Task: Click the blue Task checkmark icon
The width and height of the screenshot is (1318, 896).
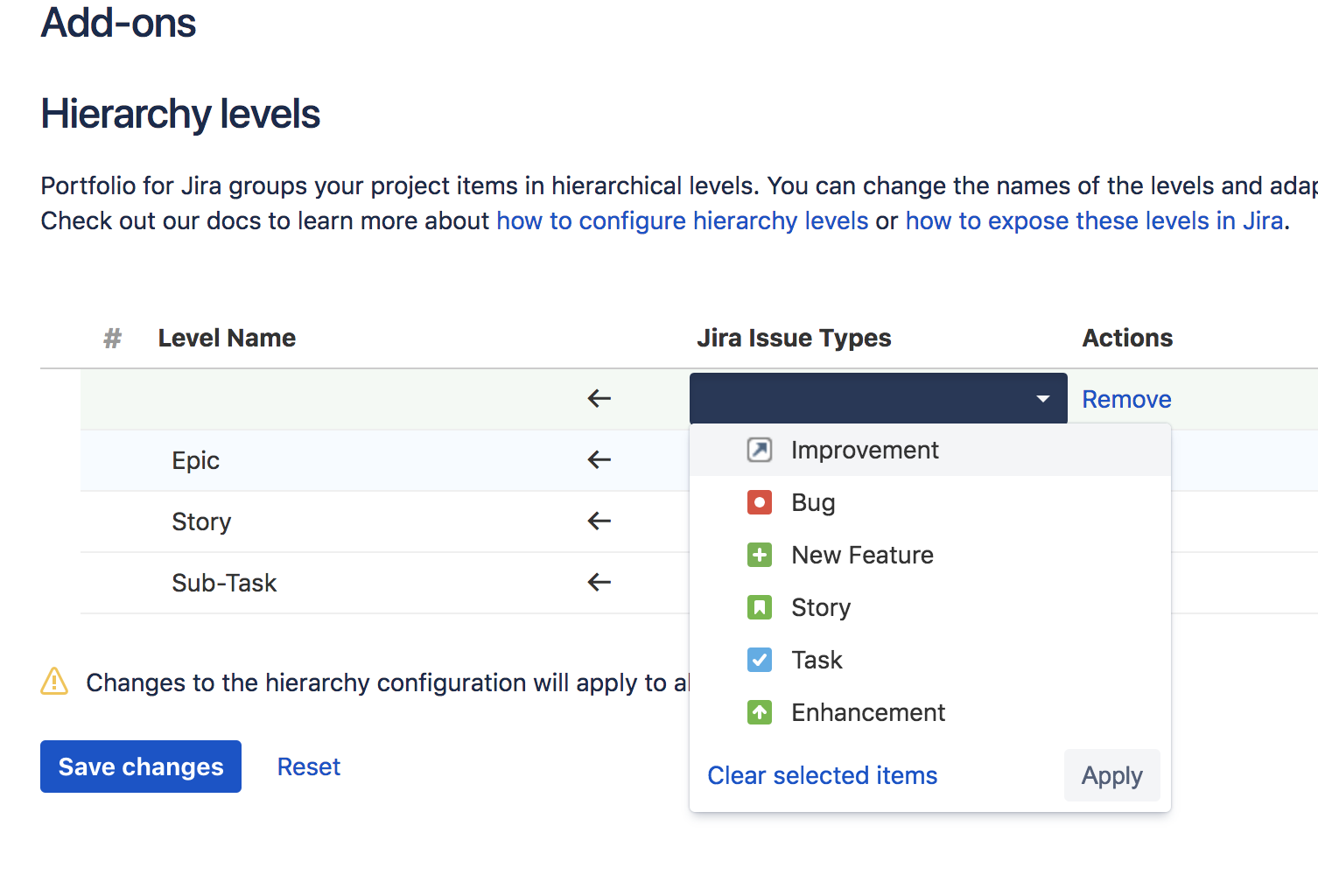Action: pyautogui.click(x=759, y=660)
